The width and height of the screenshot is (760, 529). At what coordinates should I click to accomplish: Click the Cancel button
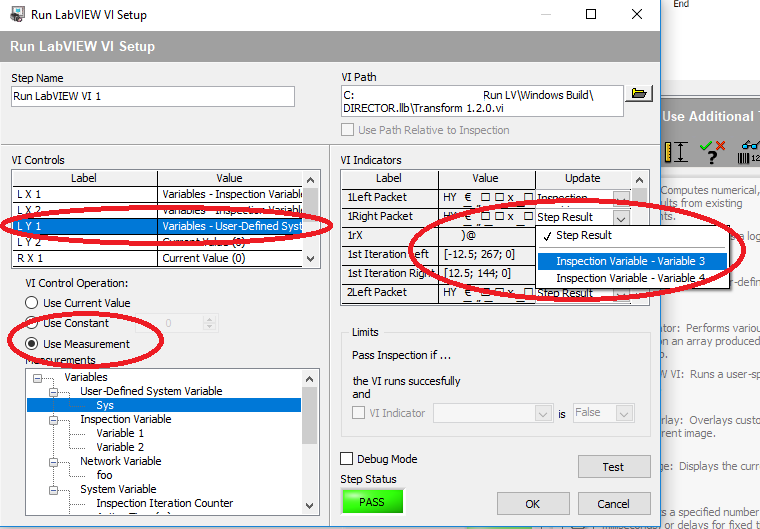point(614,504)
